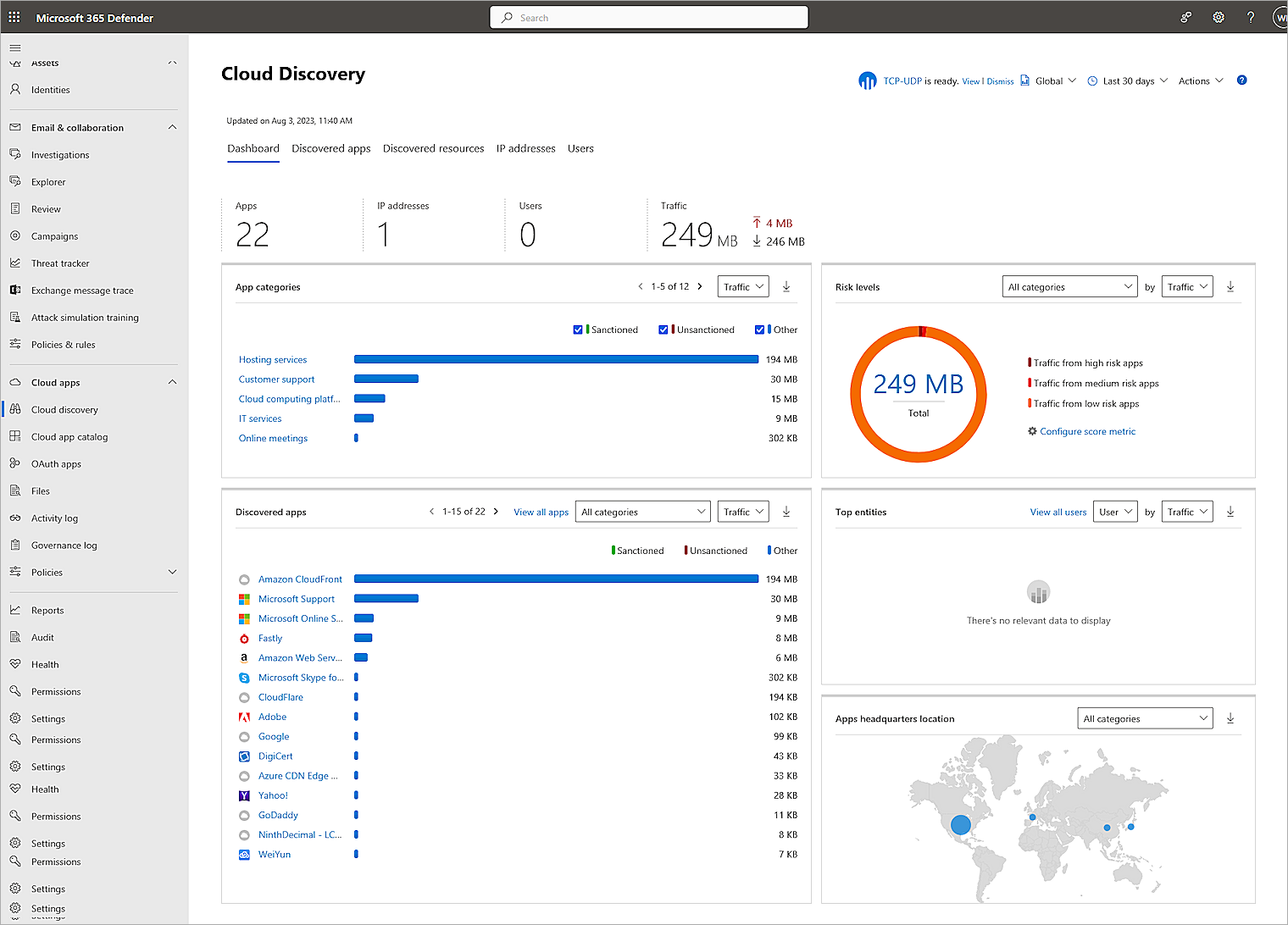
Task: Open the Governance log
Action: [x=64, y=545]
